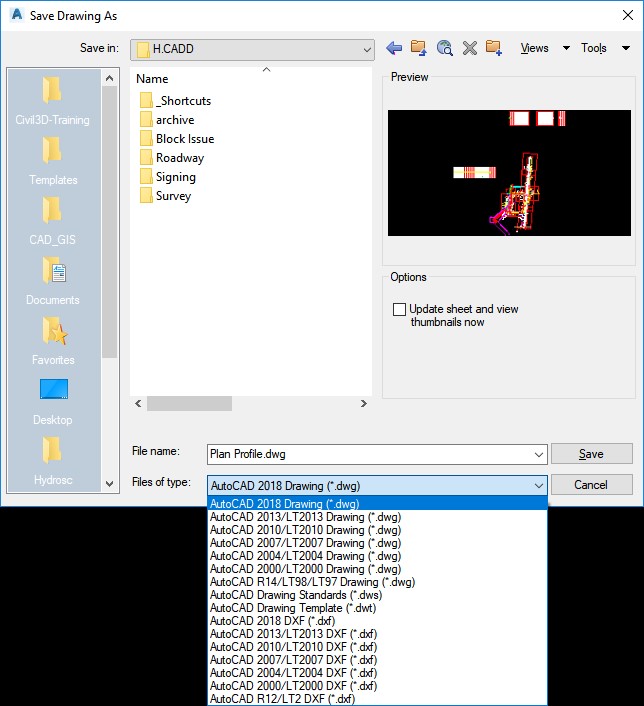
Task: Collapse the Files of type dropdown
Action: (x=539, y=485)
